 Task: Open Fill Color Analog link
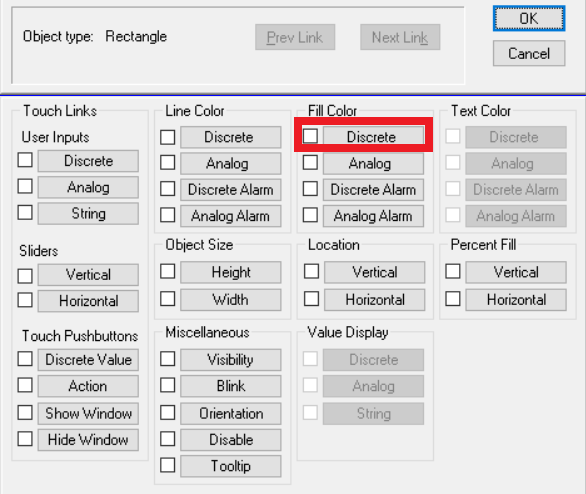(373, 163)
